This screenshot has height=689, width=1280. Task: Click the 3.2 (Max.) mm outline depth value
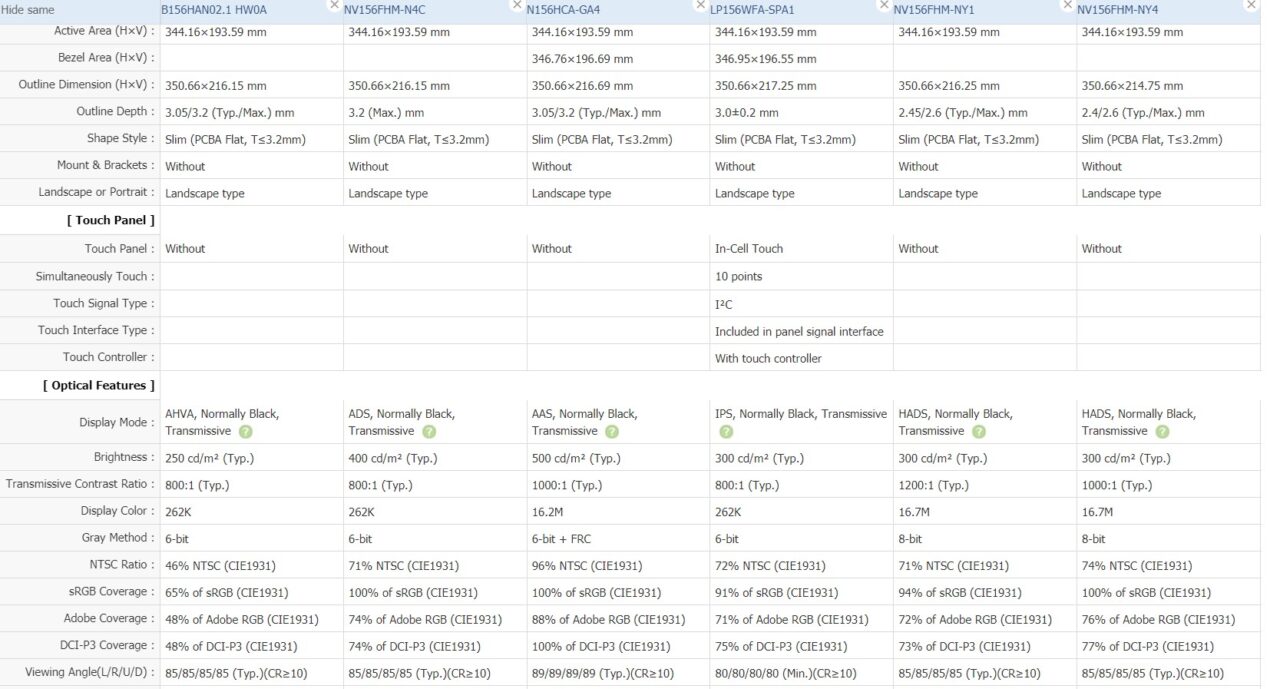coord(386,113)
